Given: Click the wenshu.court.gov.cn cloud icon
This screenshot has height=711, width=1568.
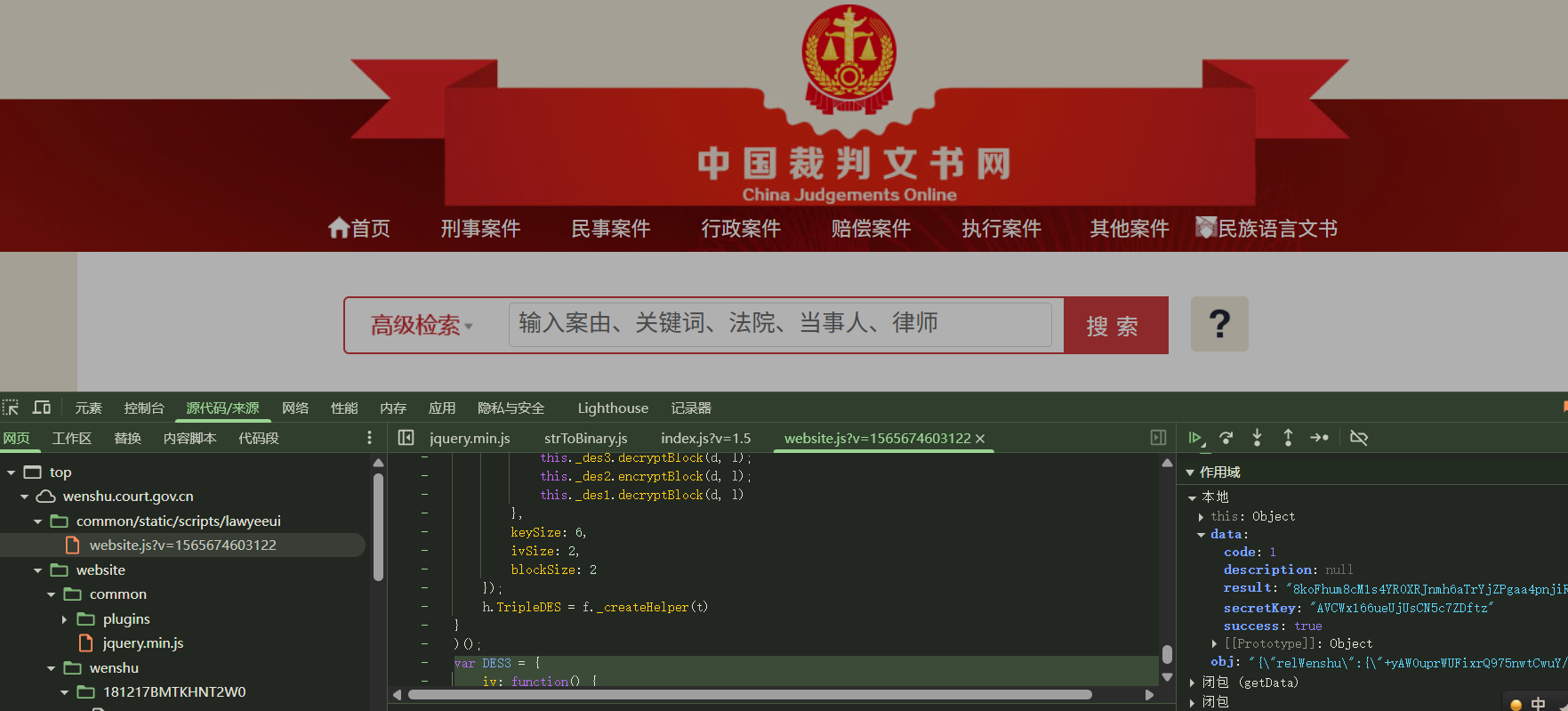Looking at the screenshot, I should 46,497.
